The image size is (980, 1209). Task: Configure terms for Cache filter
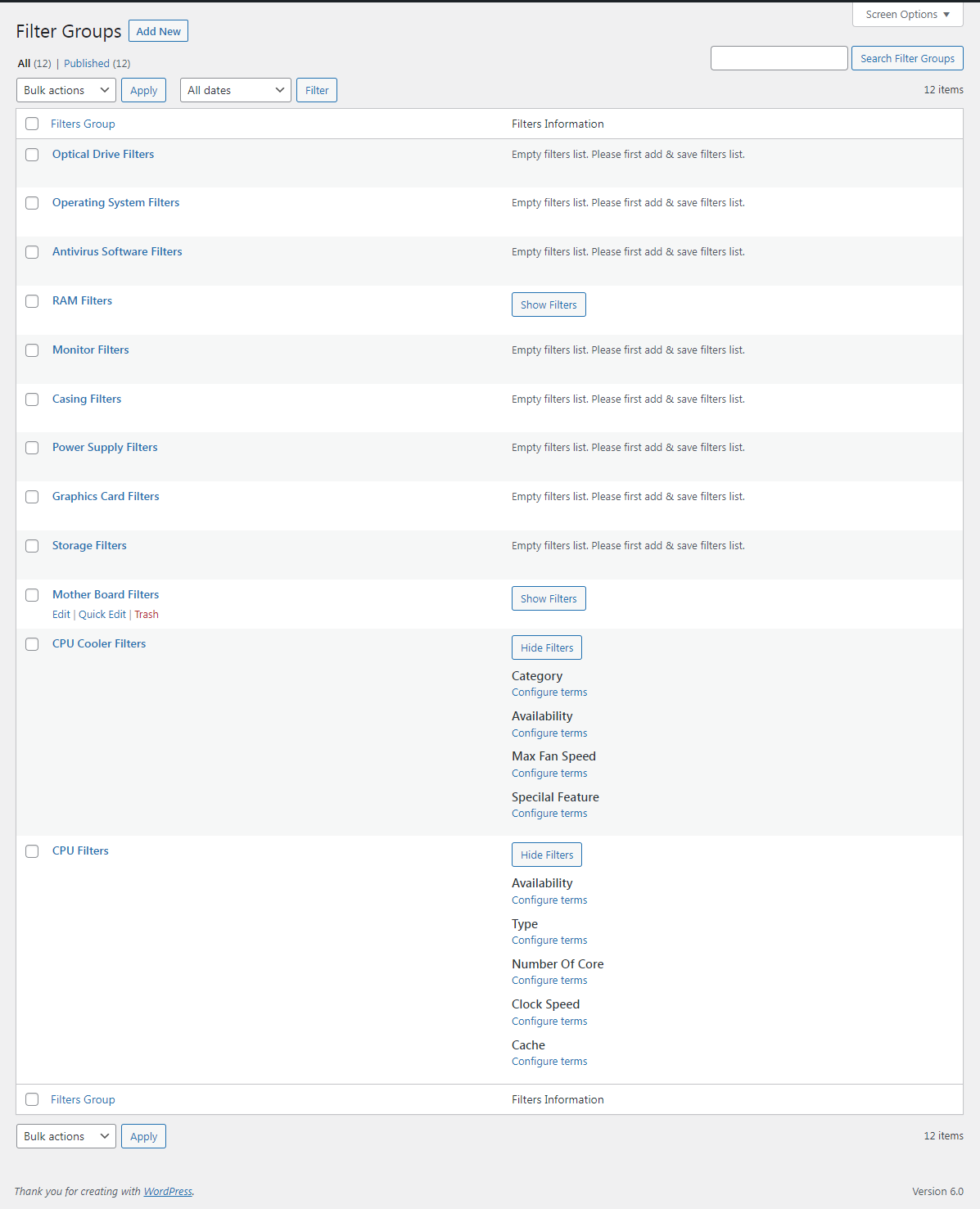[549, 1061]
